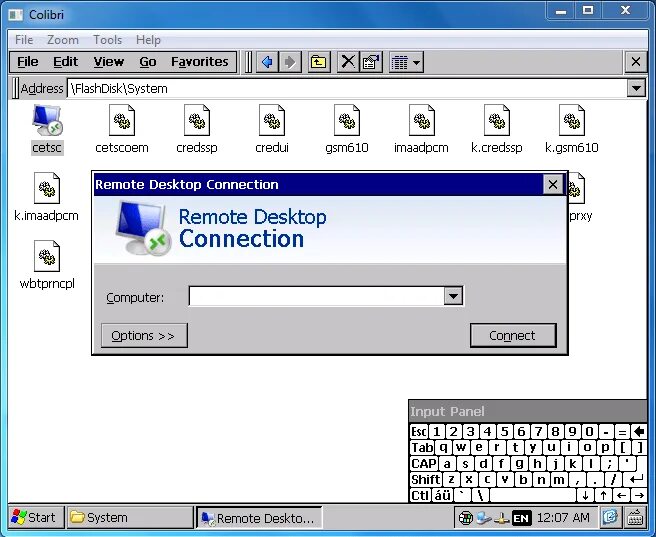Image resolution: width=656 pixels, height=537 pixels.
Task: Open the Colibri Tools menu
Action: [x=108, y=40]
